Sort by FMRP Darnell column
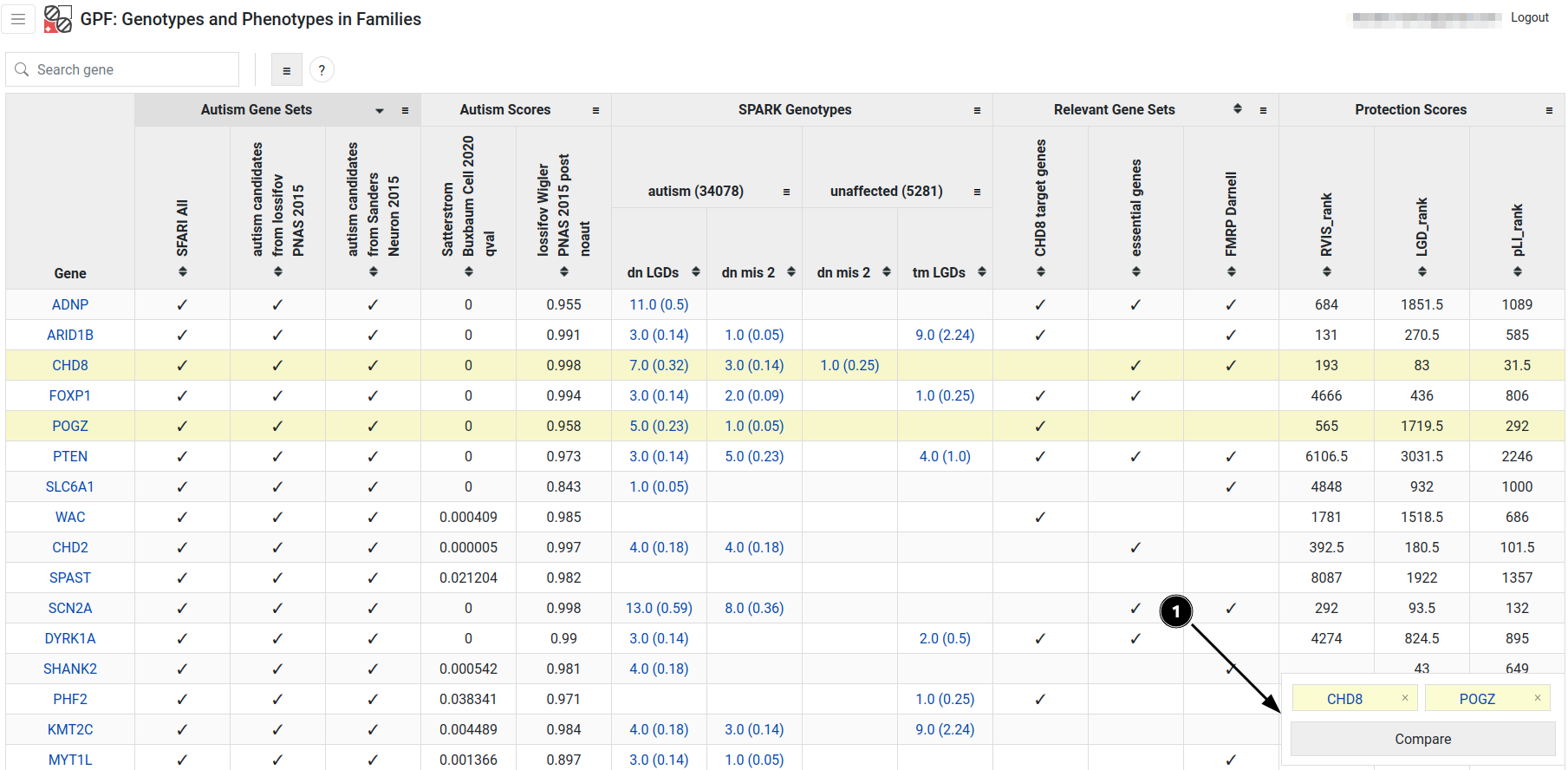 pos(1232,271)
